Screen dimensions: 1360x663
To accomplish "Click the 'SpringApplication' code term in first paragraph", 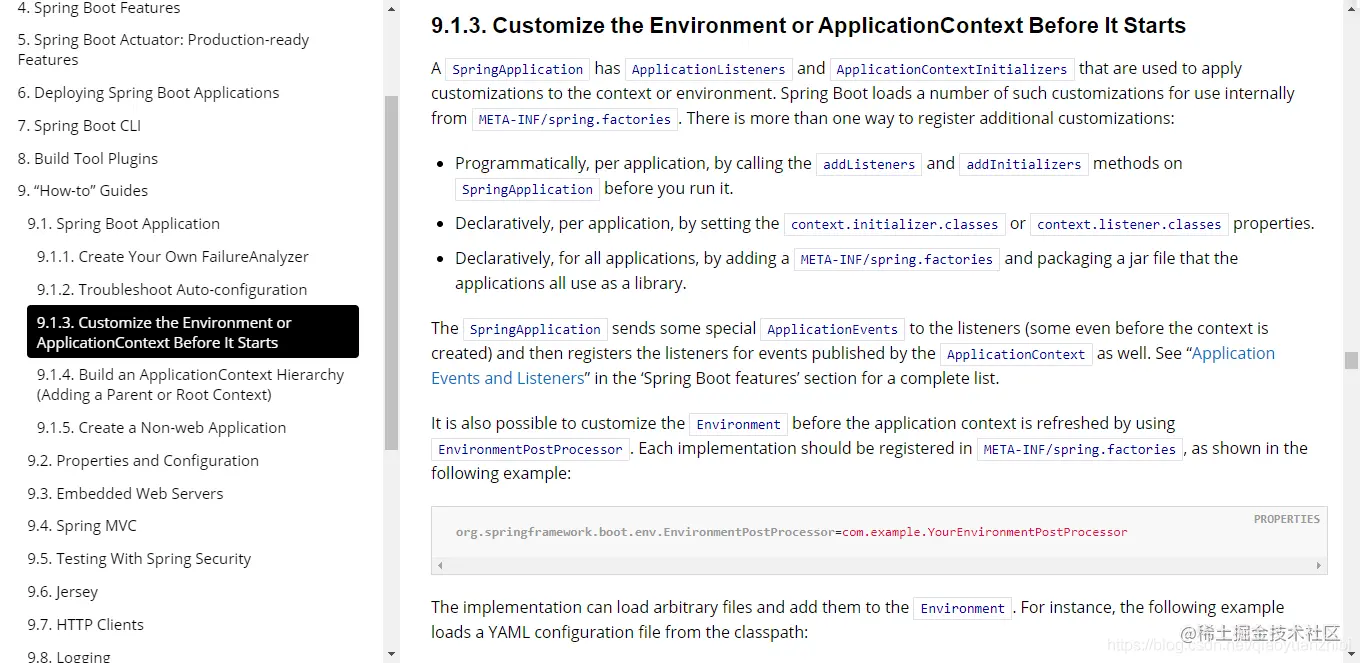I will 517,70.
